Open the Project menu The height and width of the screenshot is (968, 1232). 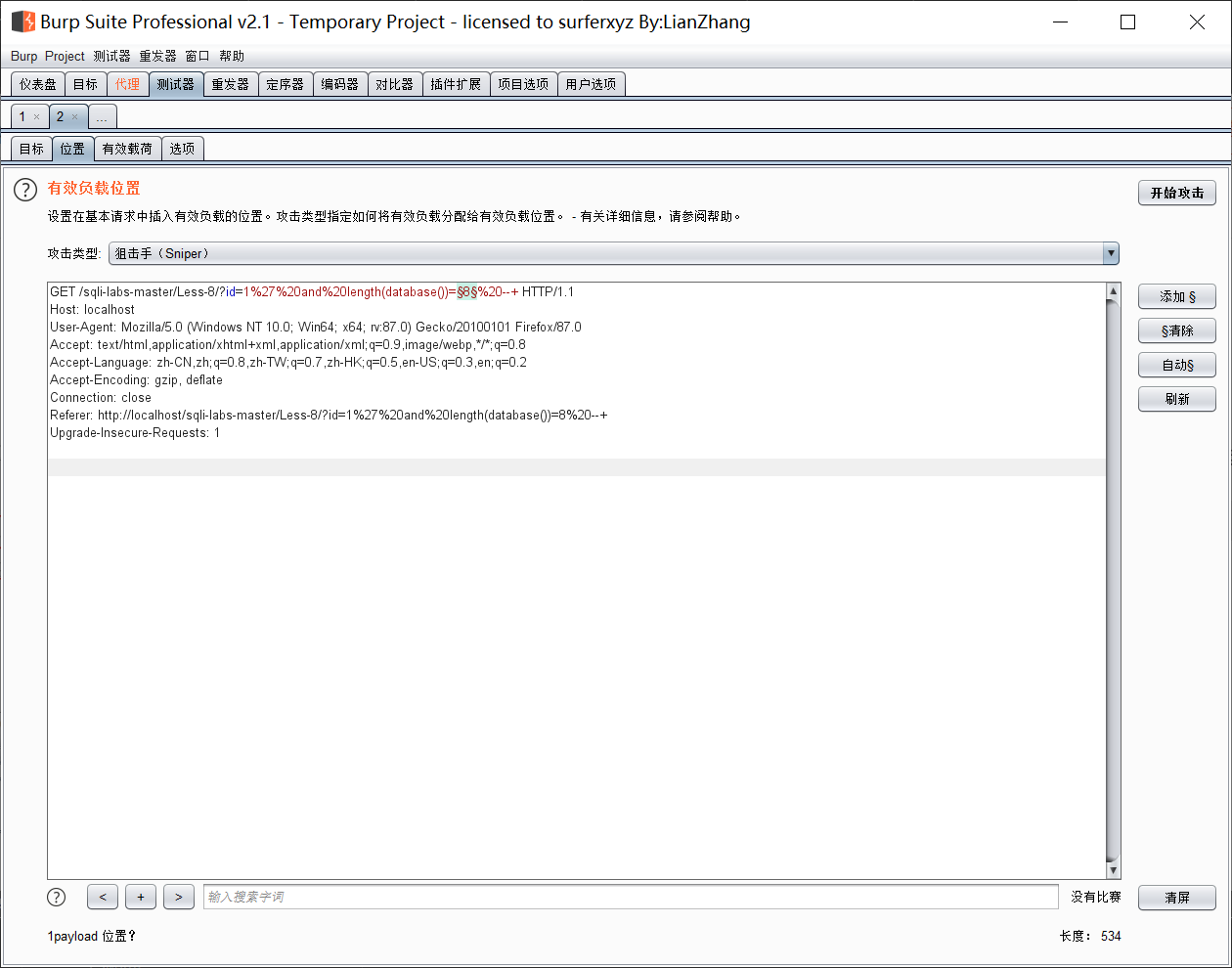click(x=65, y=56)
